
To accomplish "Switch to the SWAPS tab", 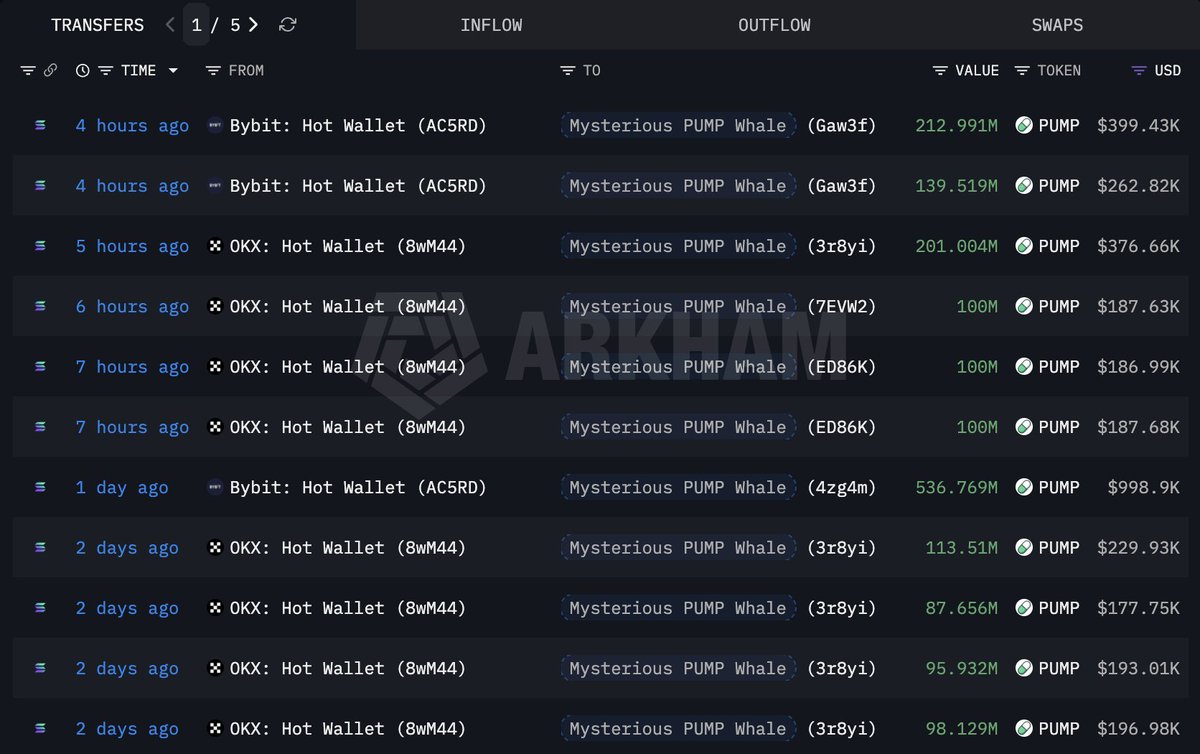I will (1057, 25).
